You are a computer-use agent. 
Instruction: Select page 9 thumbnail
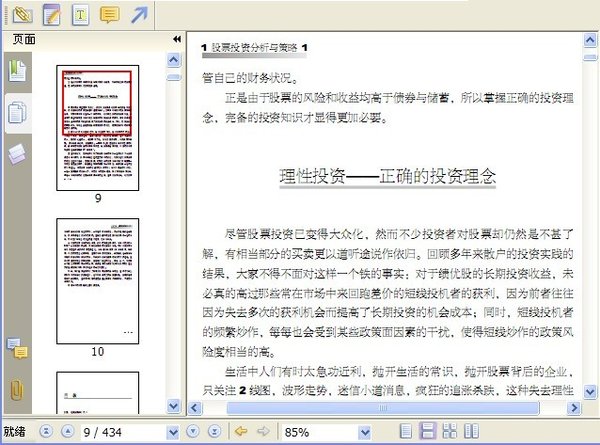tap(98, 128)
